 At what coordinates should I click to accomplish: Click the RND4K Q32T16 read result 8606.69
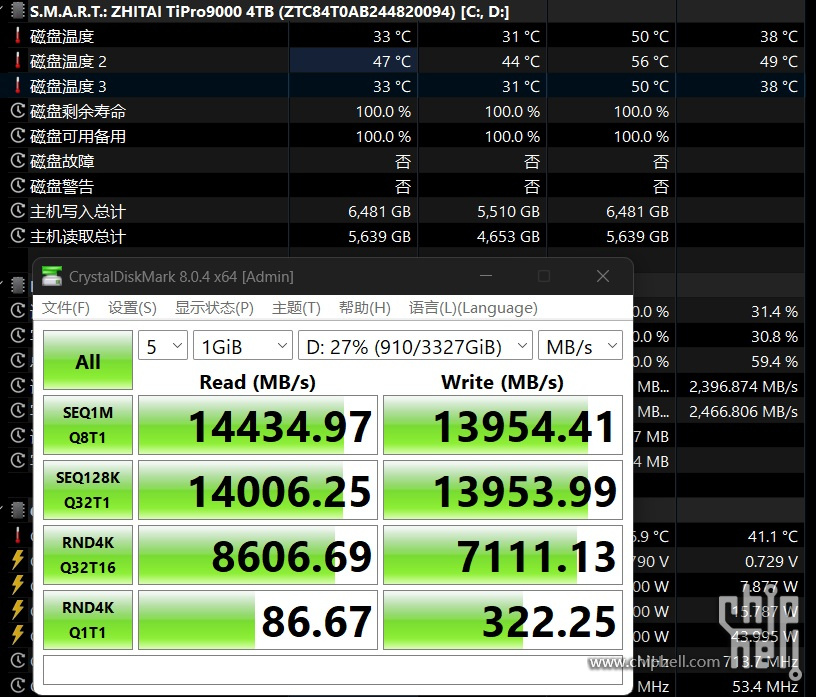tap(258, 555)
